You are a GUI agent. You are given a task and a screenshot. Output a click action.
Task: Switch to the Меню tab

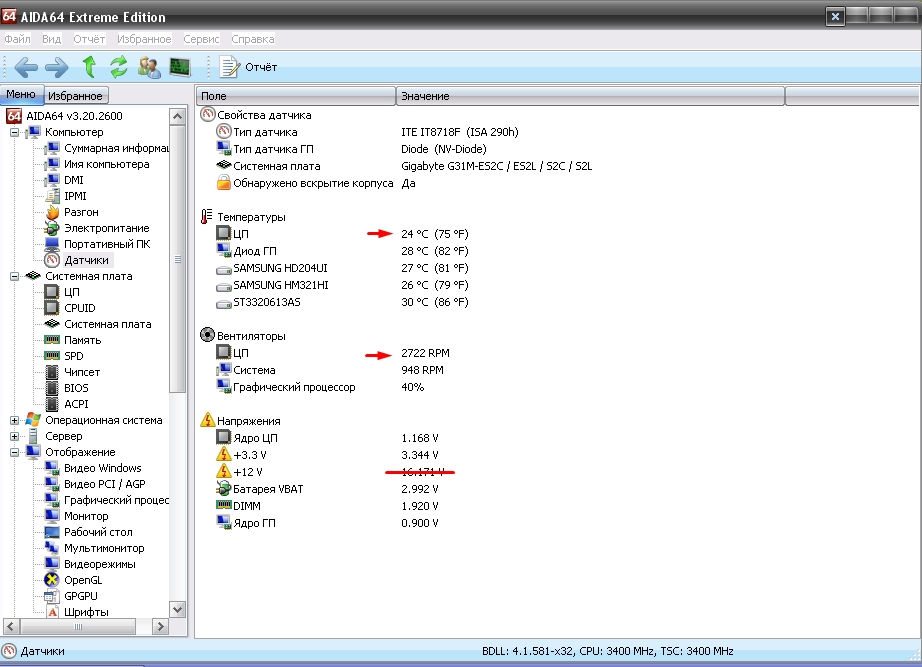21,94
